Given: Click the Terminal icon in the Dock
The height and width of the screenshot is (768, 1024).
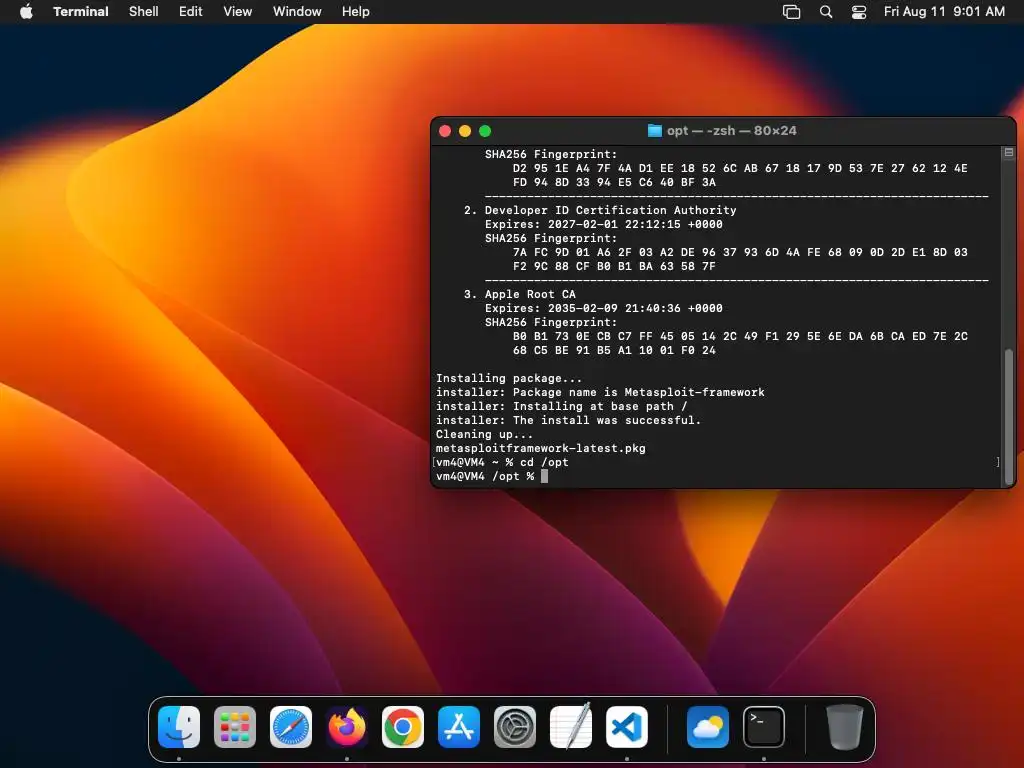Looking at the screenshot, I should coord(763,726).
